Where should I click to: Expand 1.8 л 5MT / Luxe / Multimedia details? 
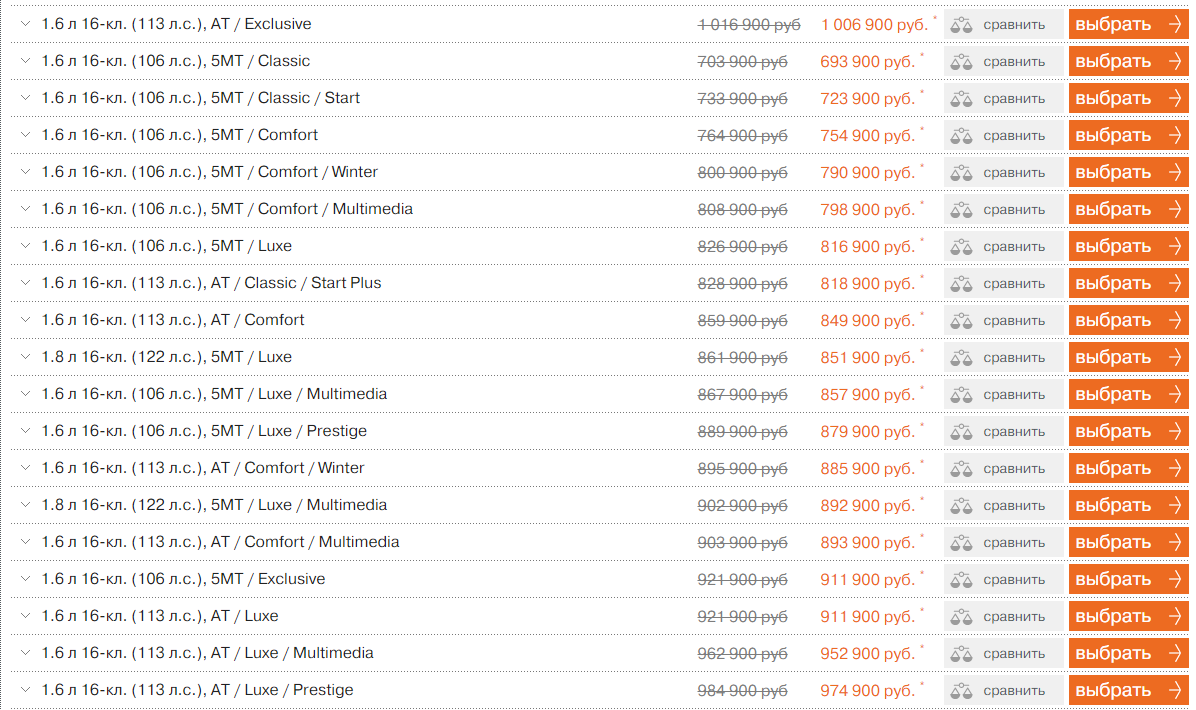pyautogui.click(x=25, y=505)
